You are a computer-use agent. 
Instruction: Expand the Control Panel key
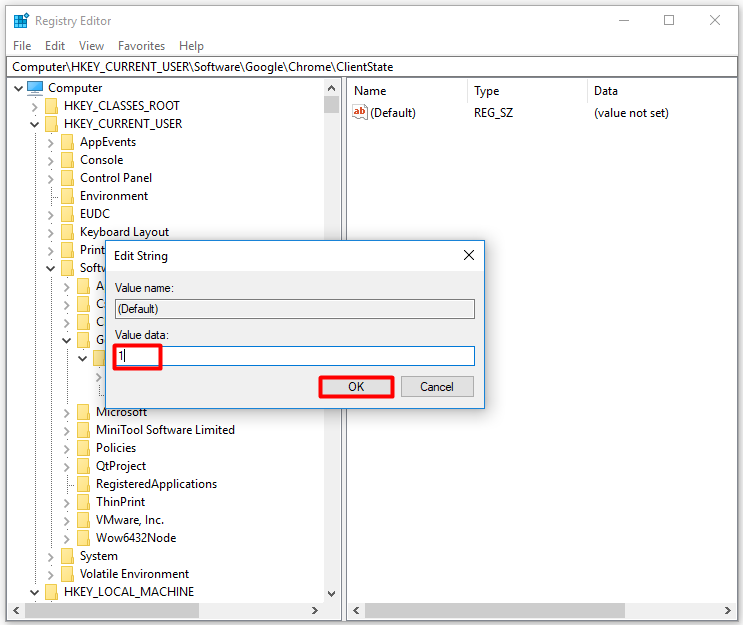click(51, 179)
